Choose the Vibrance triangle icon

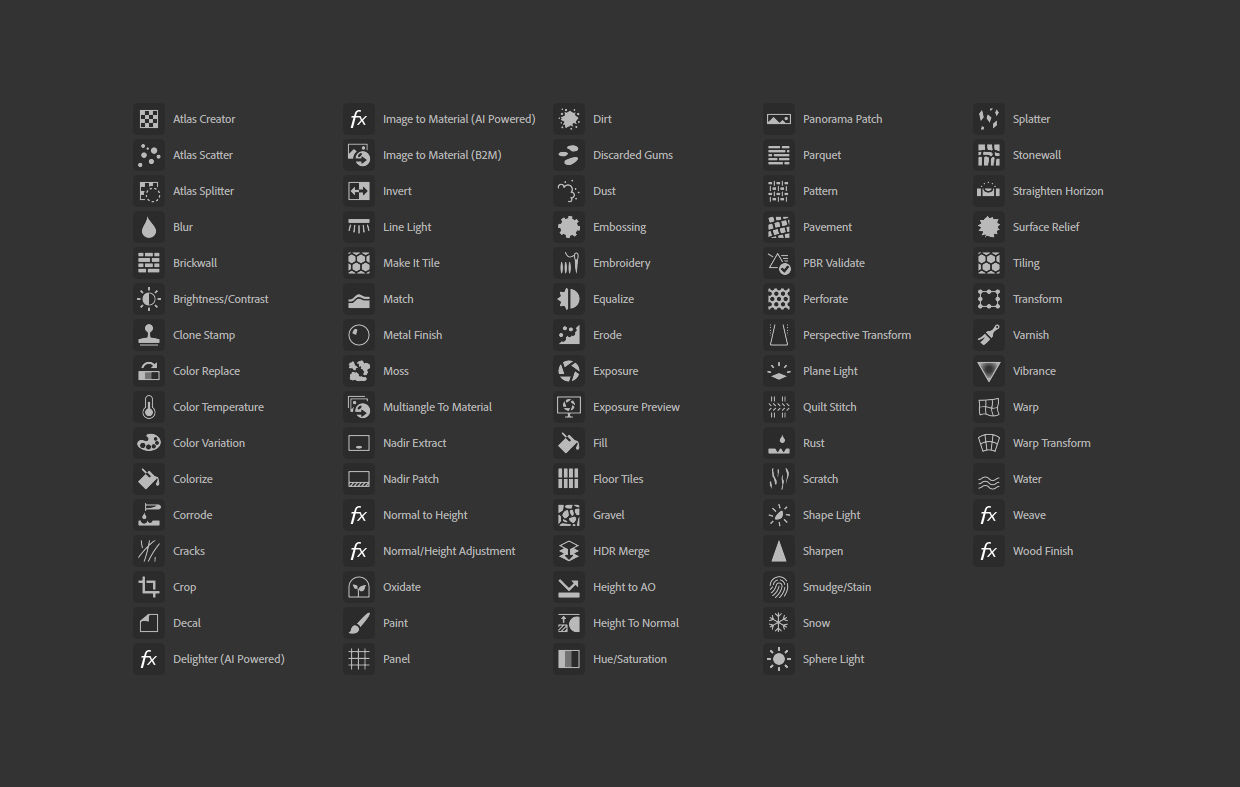[x=989, y=371]
